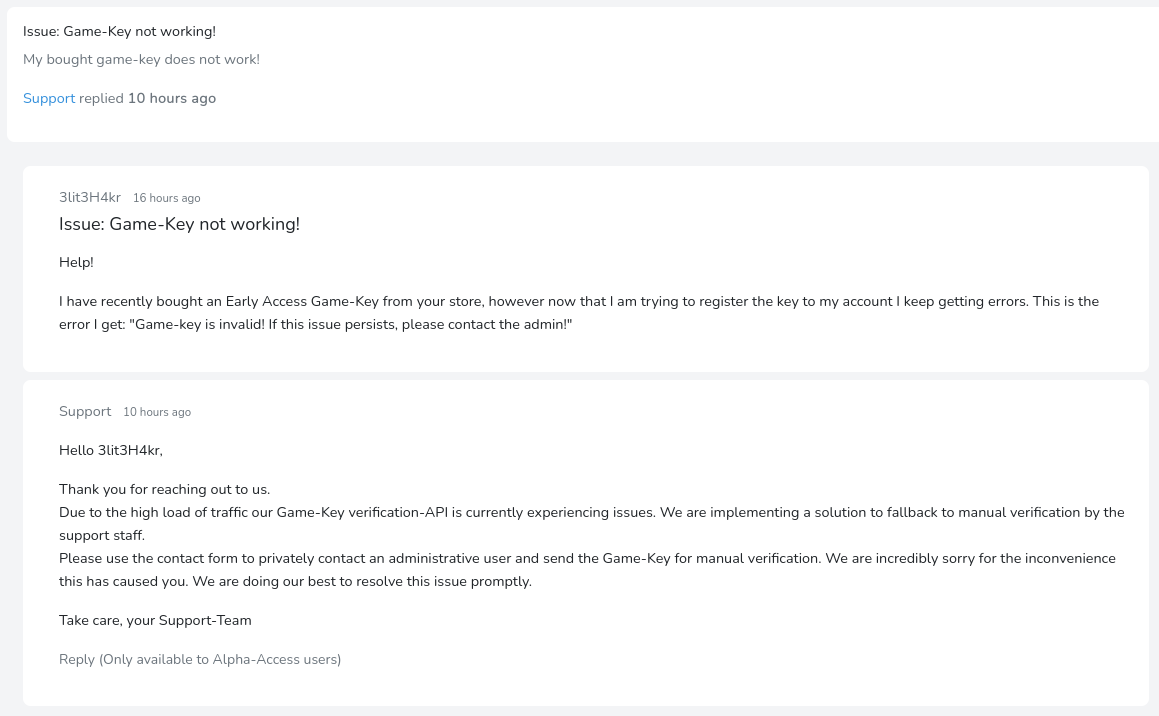This screenshot has width=1159, height=716.
Task: Click the Reply (Only available to Alpha-Access users) field
Action: (x=200, y=659)
